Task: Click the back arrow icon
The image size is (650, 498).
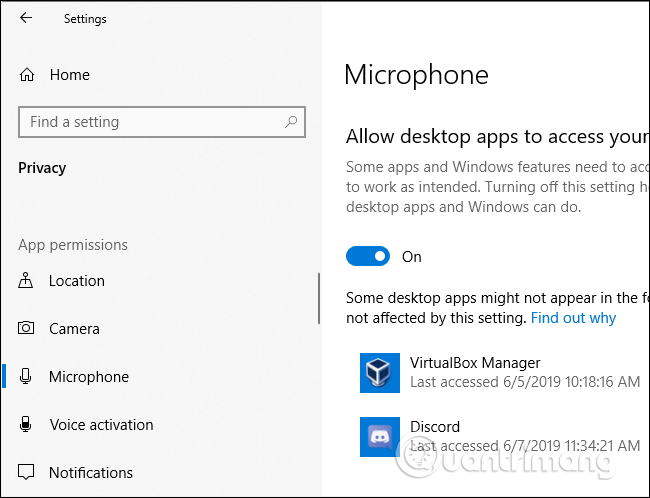Action: pos(25,18)
